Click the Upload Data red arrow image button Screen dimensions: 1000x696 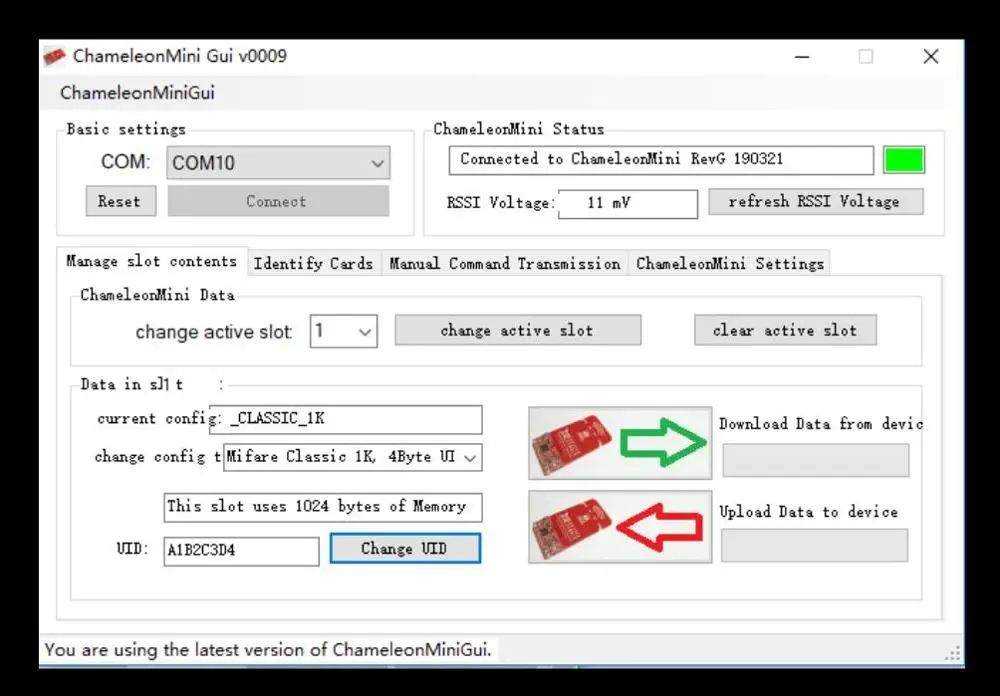[620, 527]
